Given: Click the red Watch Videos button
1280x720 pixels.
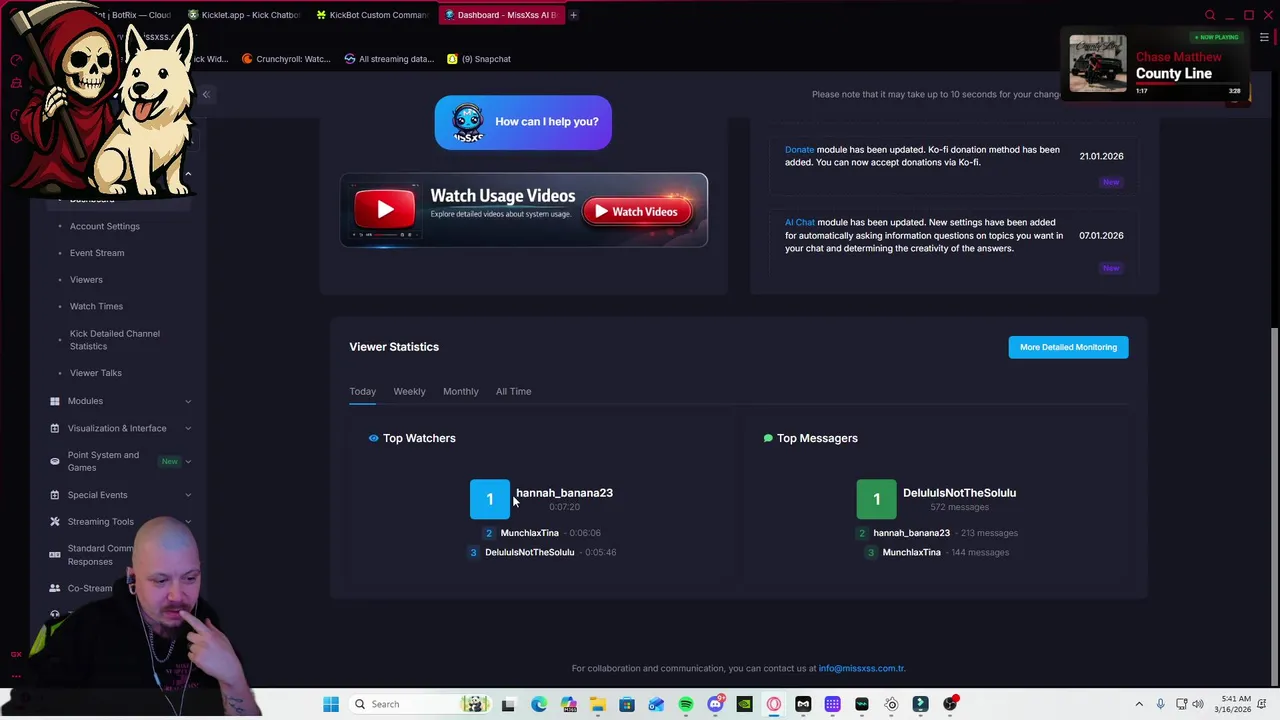Looking at the screenshot, I should coord(637,211).
